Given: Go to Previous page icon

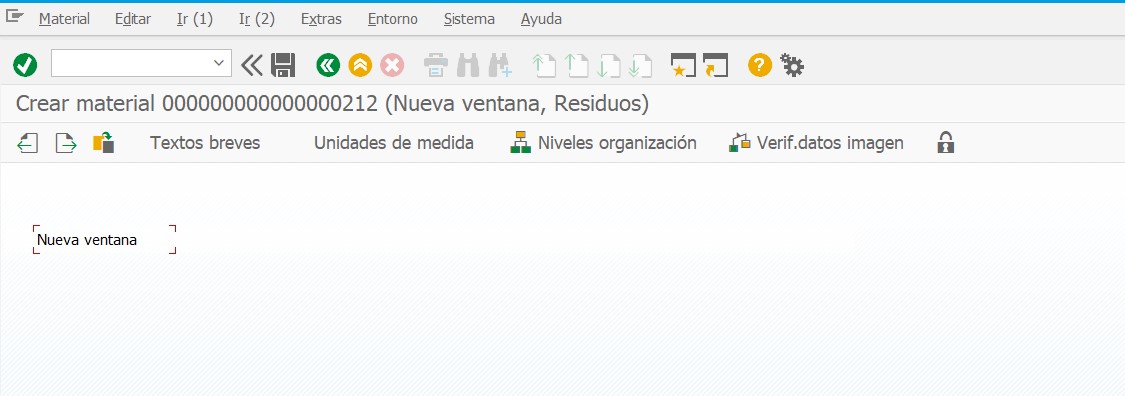Looking at the screenshot, I should tap(576, 66).
